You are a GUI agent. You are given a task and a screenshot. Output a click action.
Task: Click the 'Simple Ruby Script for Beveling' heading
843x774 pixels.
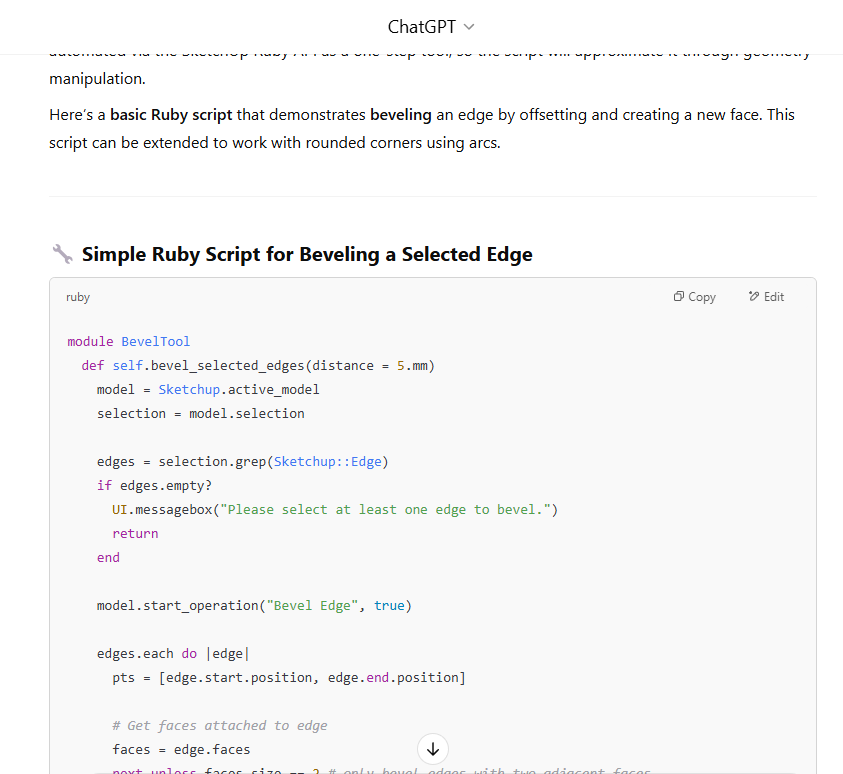point(307,255)
